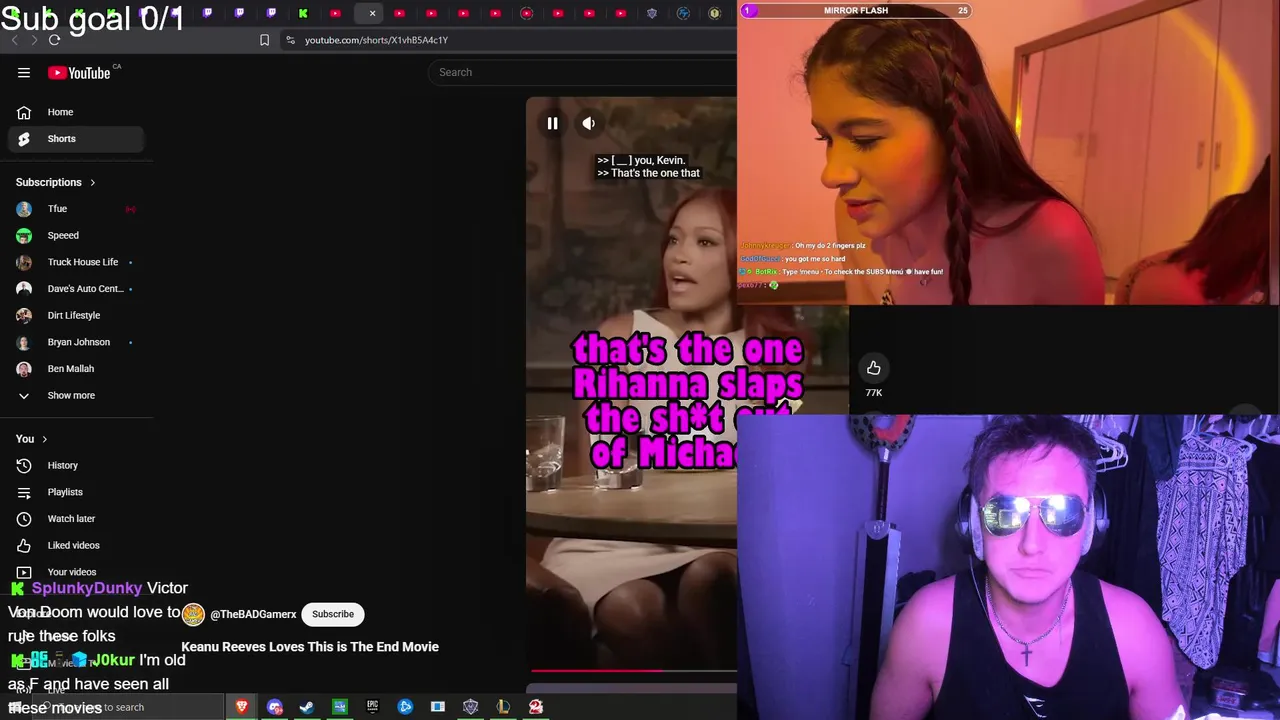
Task: Open Liked videos in the sidebar
Action: pos(76,545)
